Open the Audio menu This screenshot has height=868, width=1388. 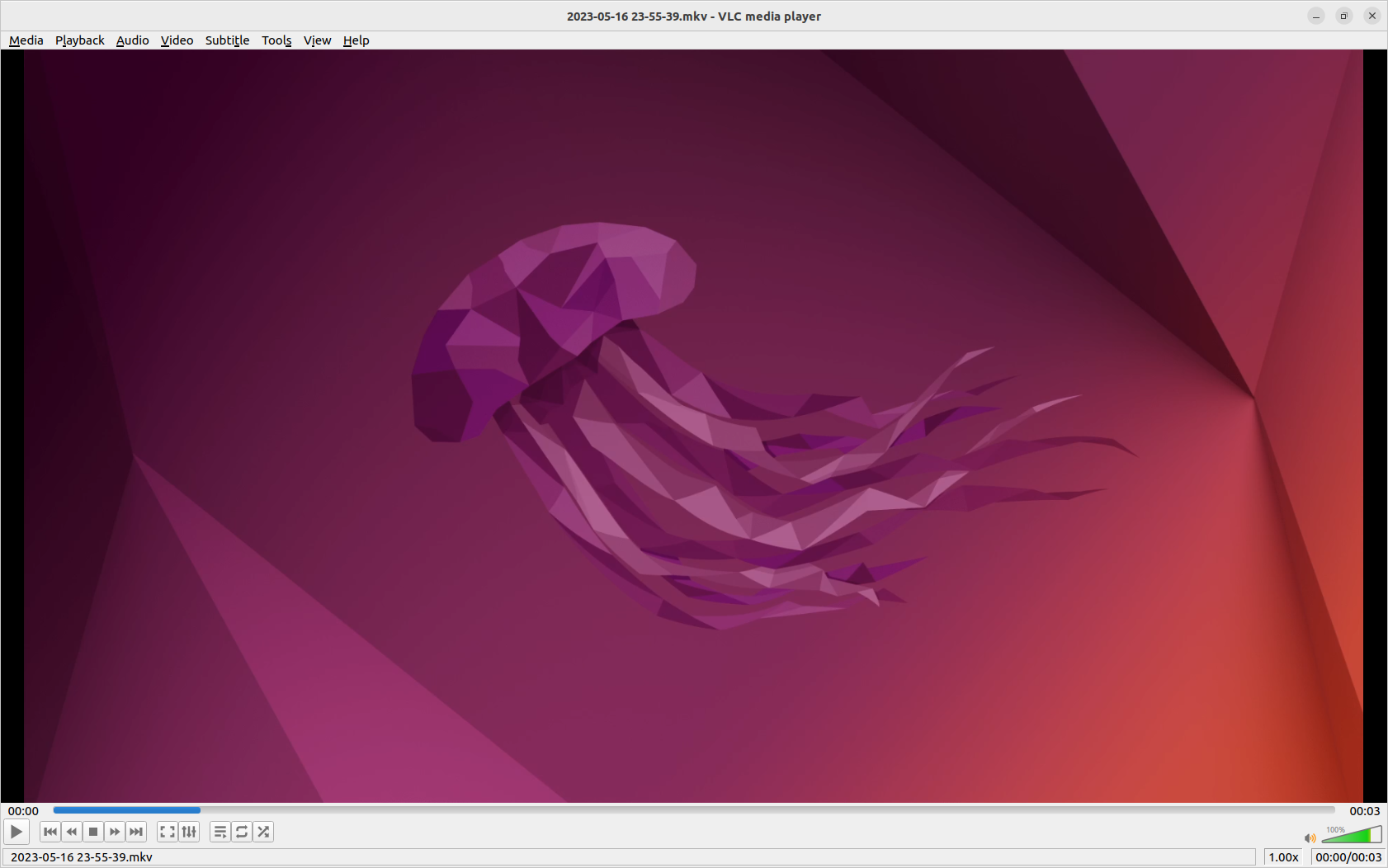coord(133,40)
